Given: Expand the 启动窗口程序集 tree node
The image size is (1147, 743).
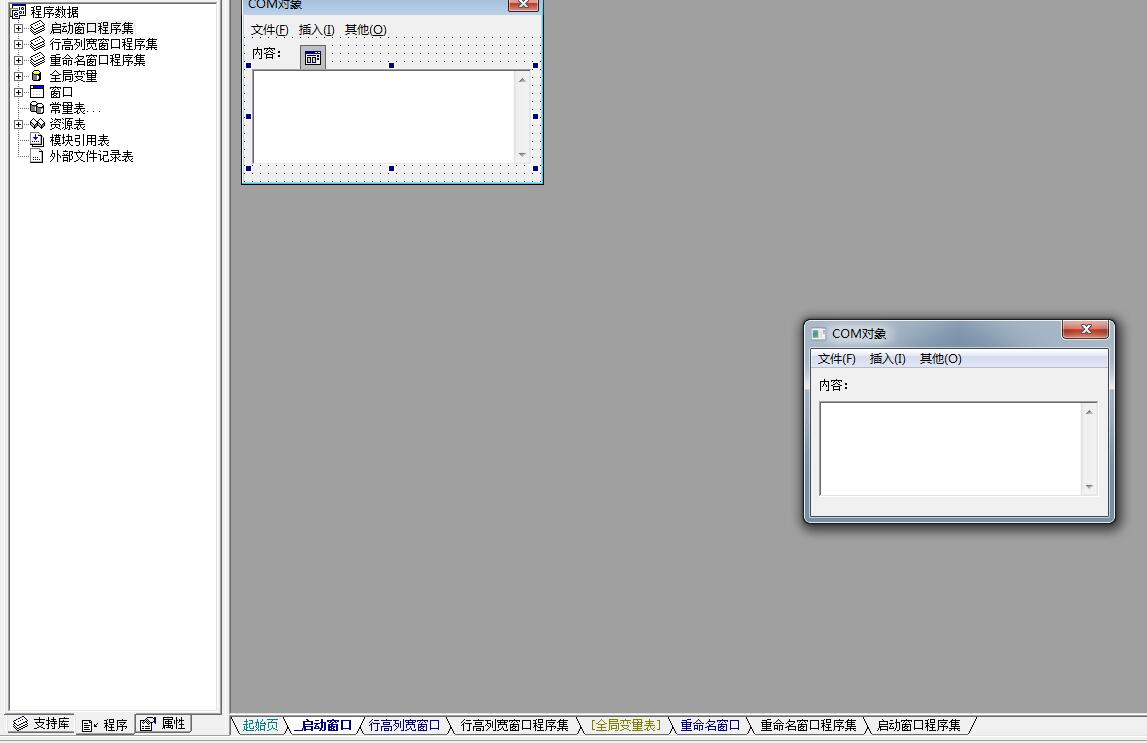Looking at the screenshot, I should [x=18, y=28].
